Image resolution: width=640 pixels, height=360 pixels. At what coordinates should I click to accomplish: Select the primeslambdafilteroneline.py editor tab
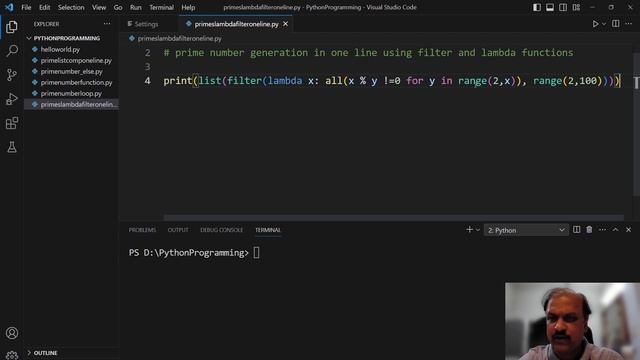pos(236,24)
